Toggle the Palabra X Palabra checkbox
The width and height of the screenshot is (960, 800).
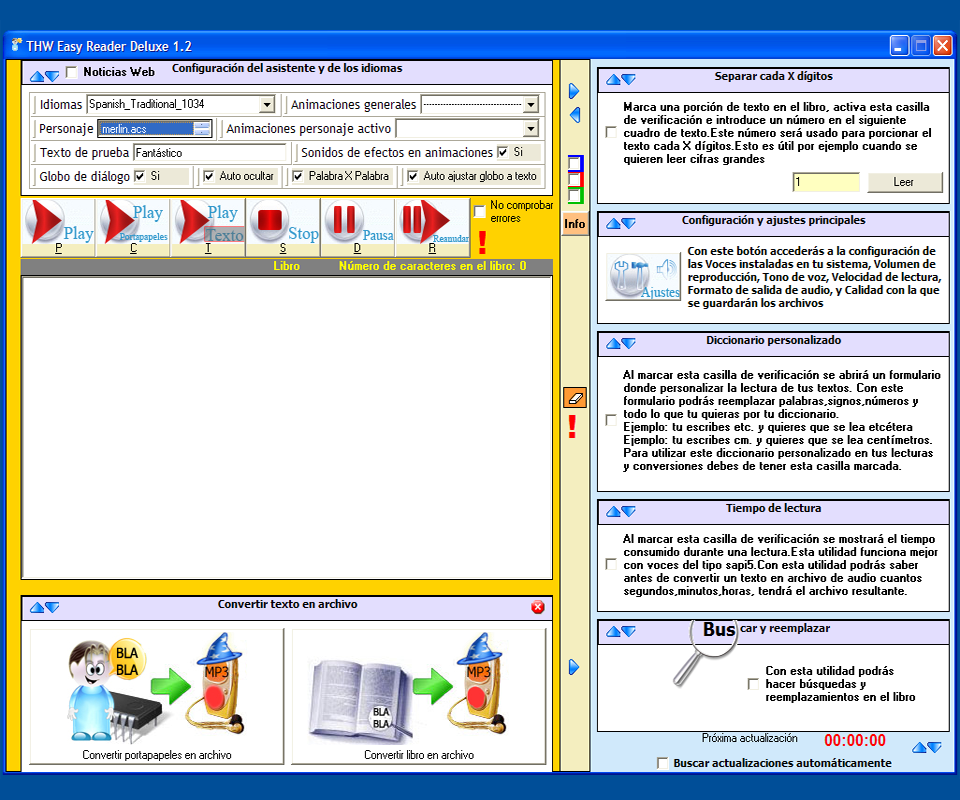click(298, 176)
